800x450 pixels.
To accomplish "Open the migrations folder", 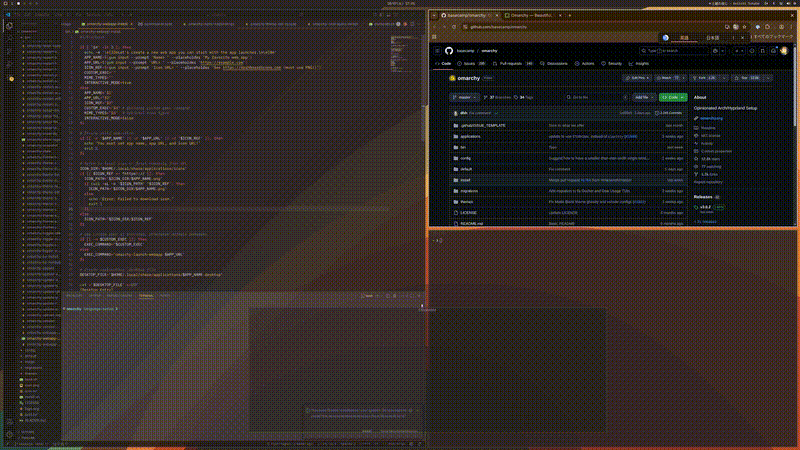I will click(469, 191).
